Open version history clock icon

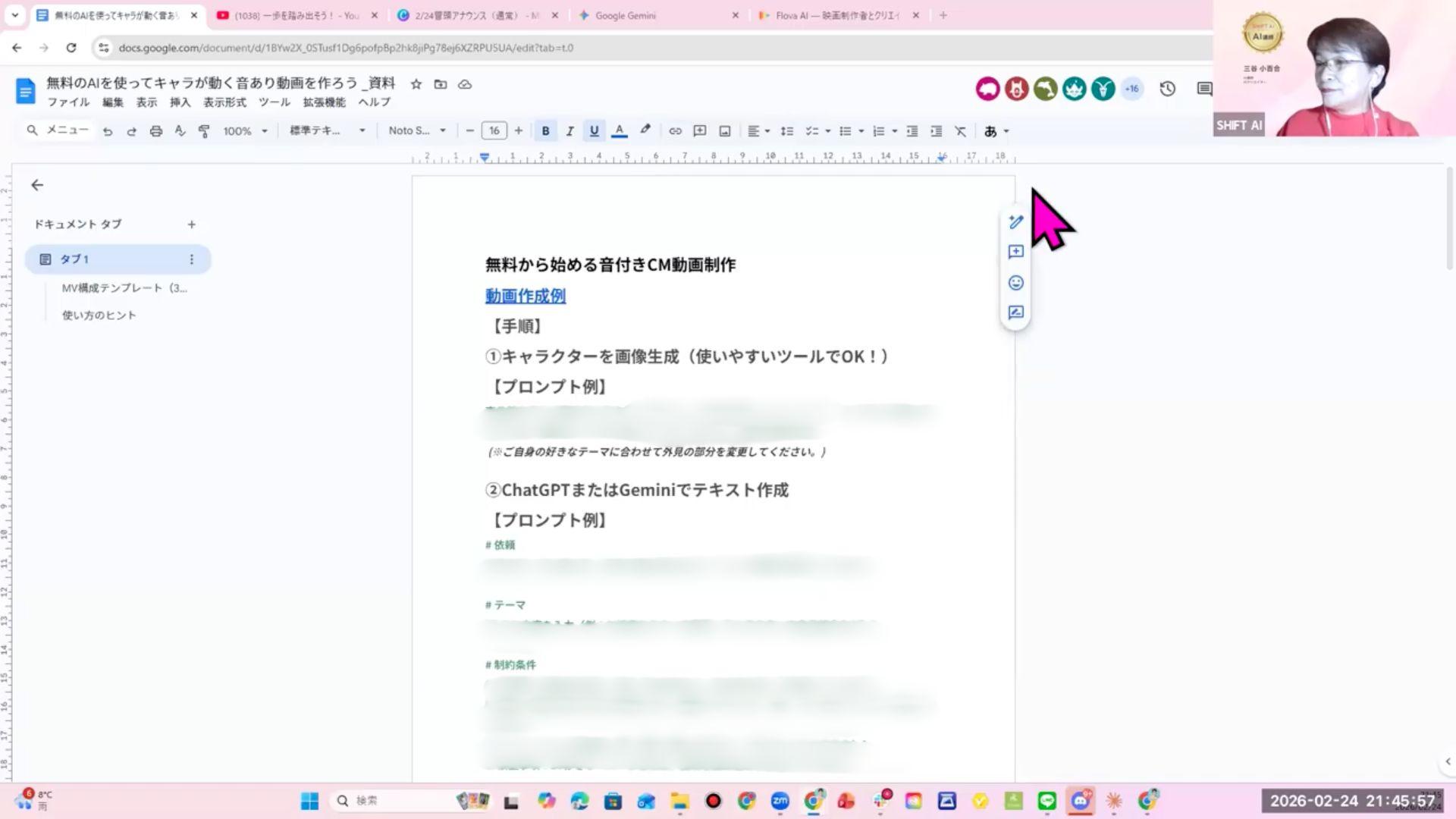click(1167, 89)
